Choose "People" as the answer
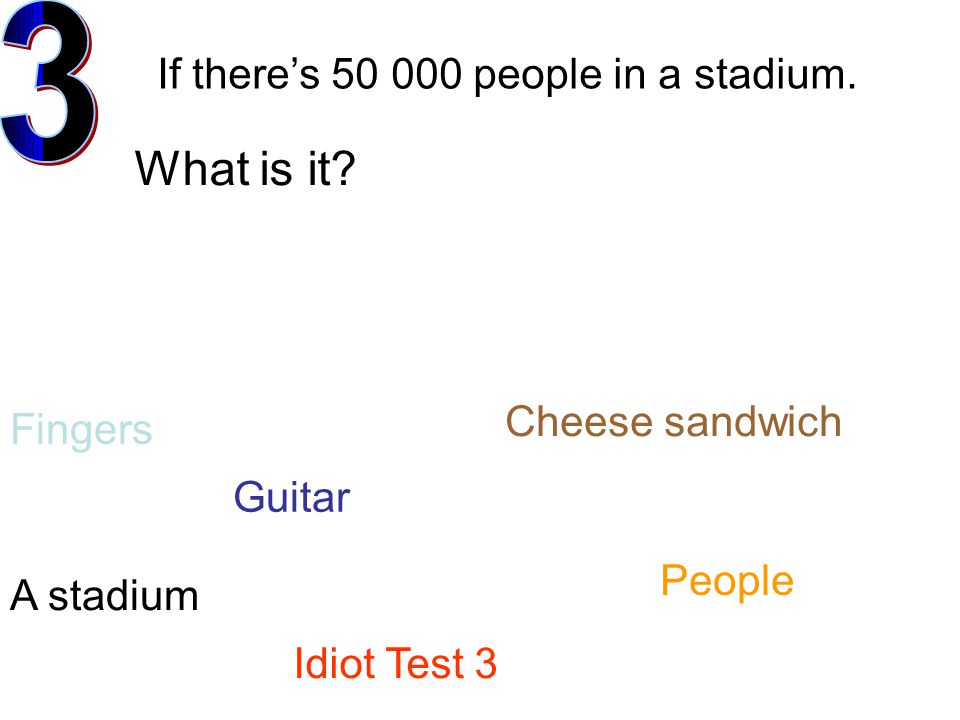 point(727,582)
